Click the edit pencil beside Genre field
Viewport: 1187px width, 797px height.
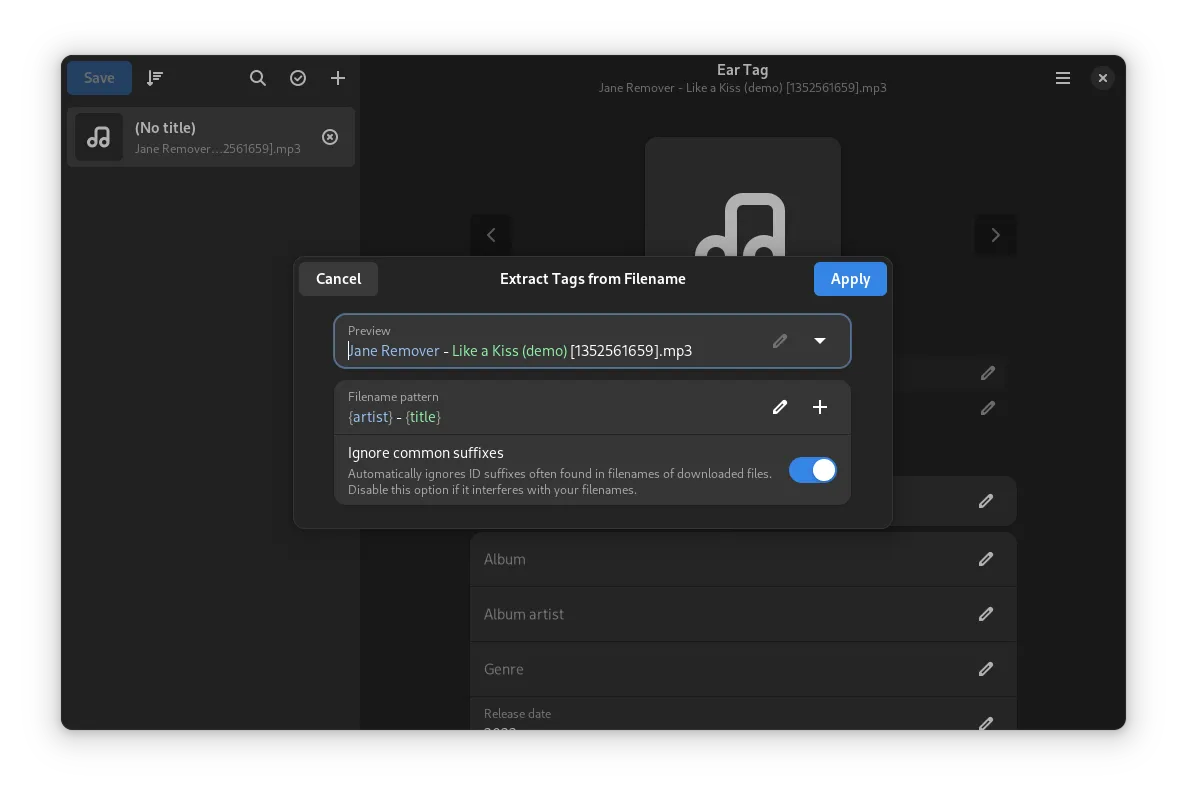[x=986, y=669]
